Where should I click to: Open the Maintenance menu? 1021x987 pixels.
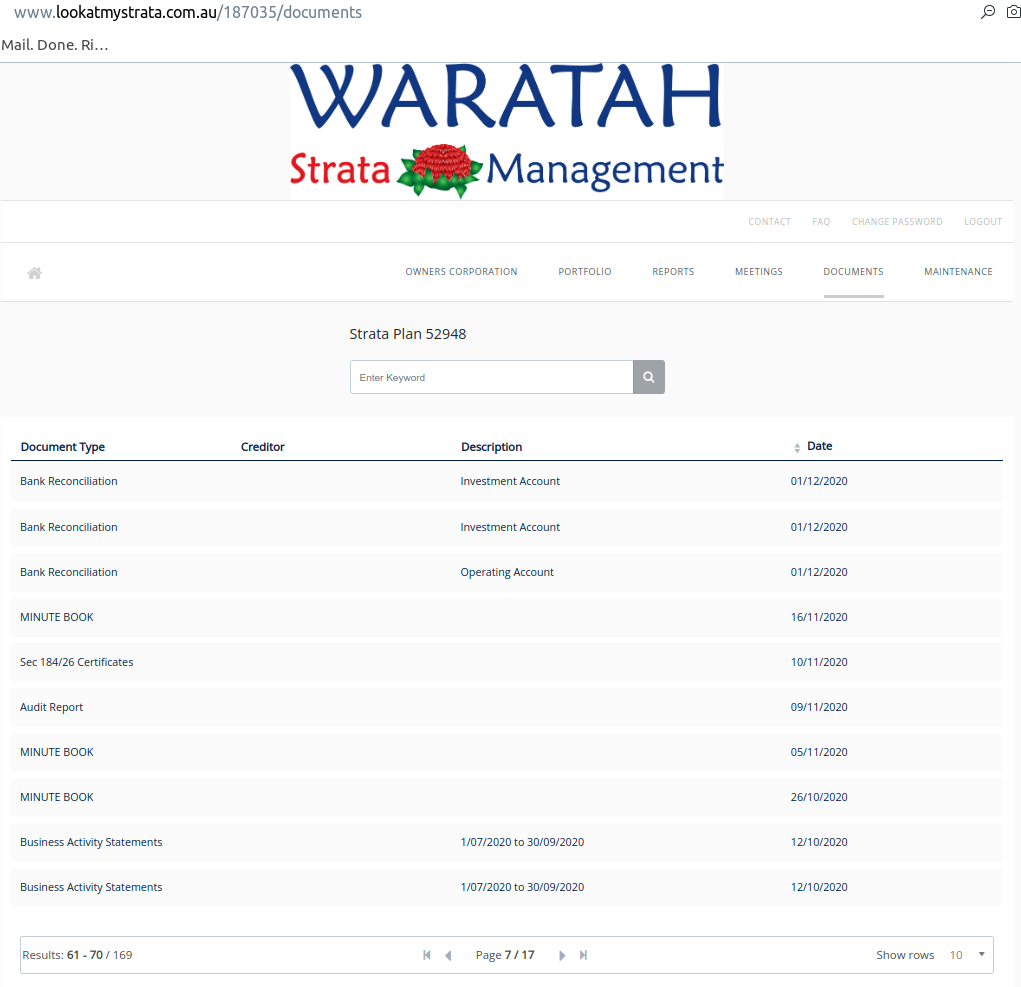point(958,271)
